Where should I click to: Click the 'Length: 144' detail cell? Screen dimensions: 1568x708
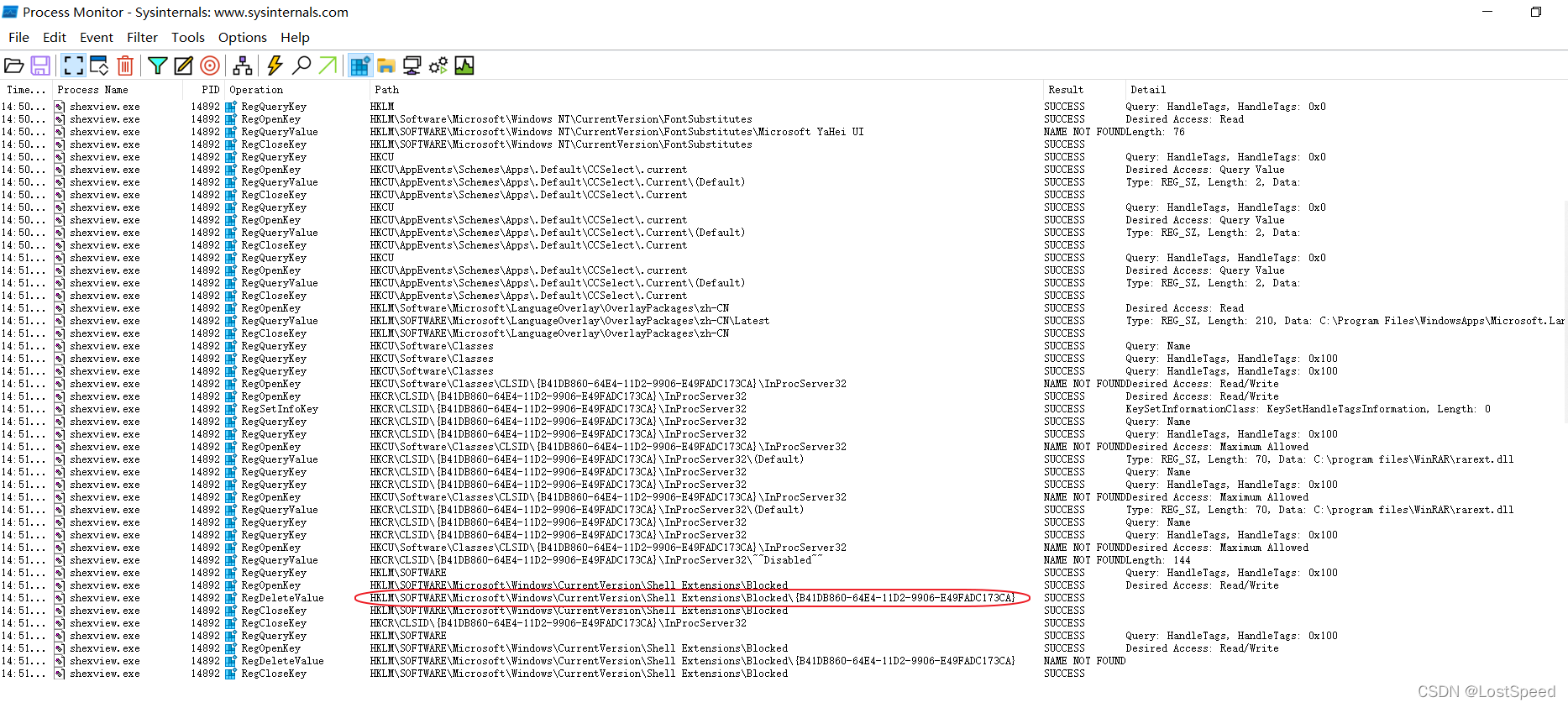tap(1158, 560)
